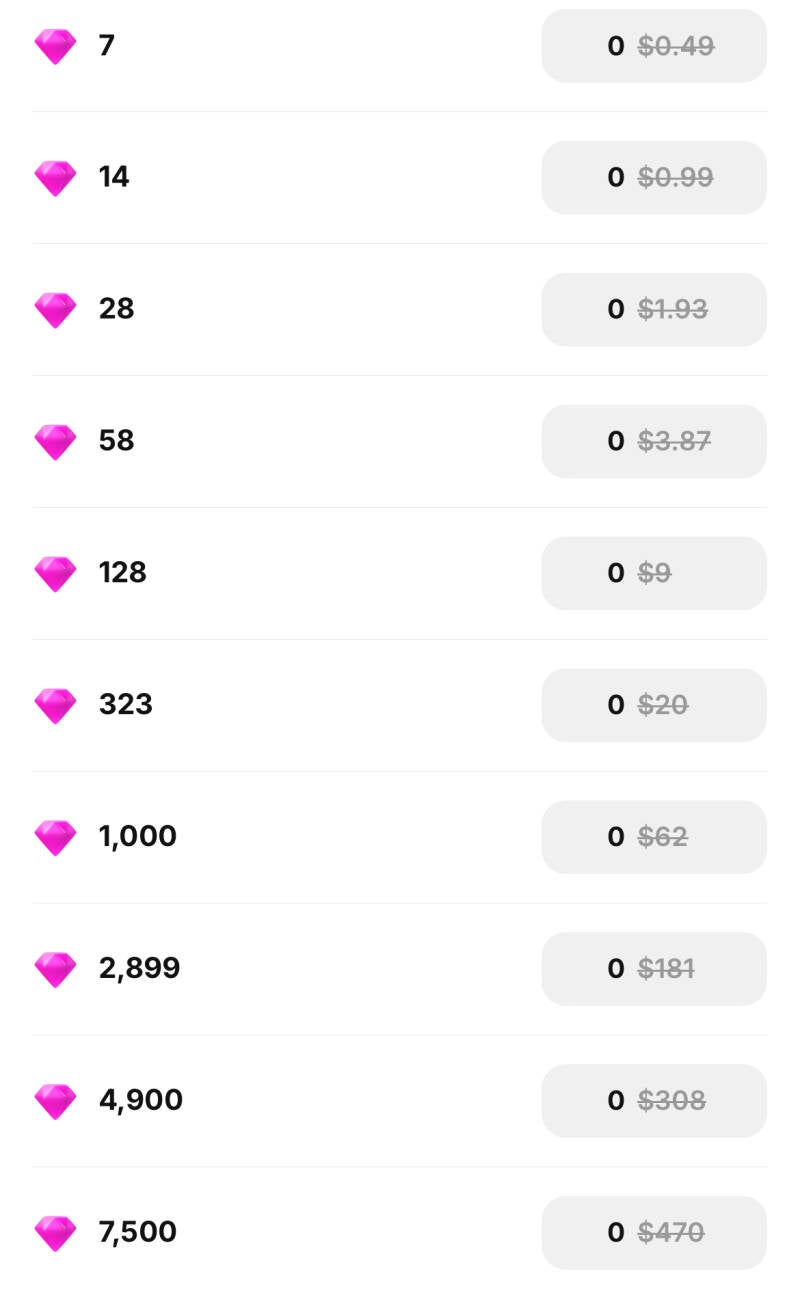The width and height of the screenshot is (800, 1293).
Task: Select the gem icon next to 7,500
Action: coord(55,1234)
